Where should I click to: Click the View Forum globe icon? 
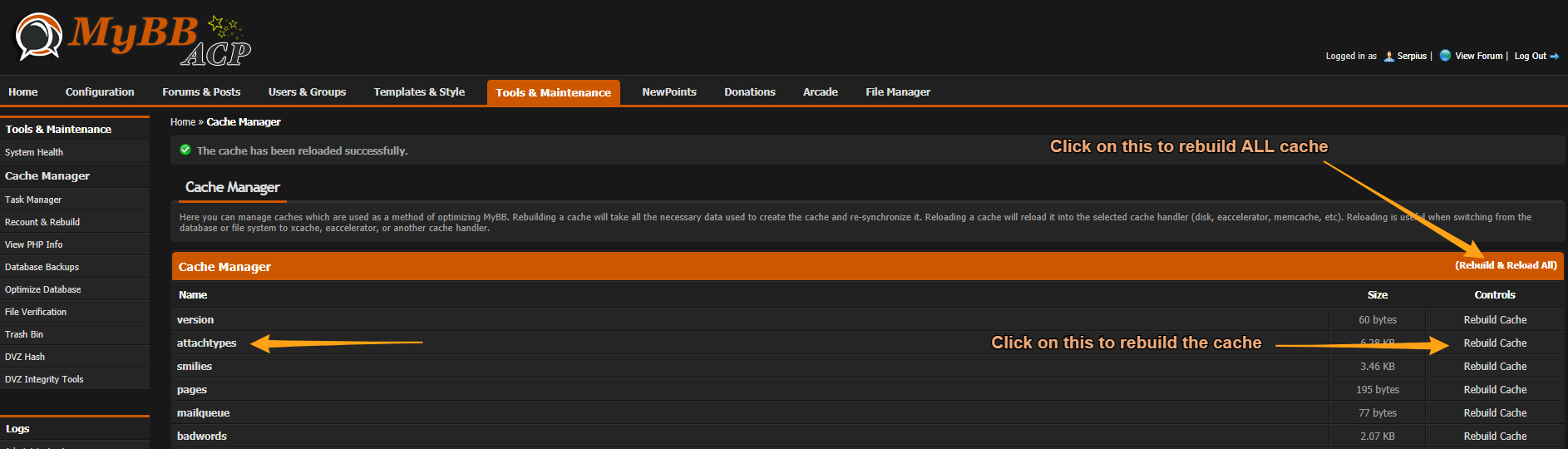point(1445,56)
